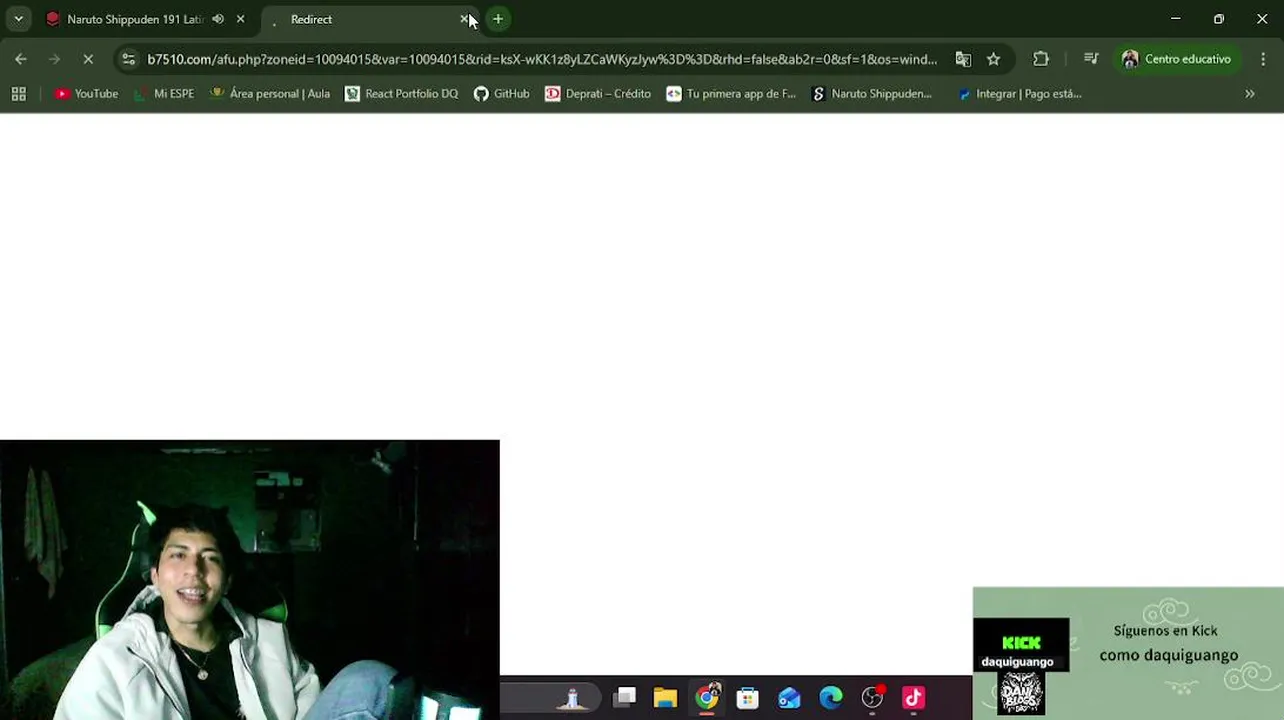Open the Extensions puzzle icon
Screen dimensions: 1284x720
tap(1041, 59)
